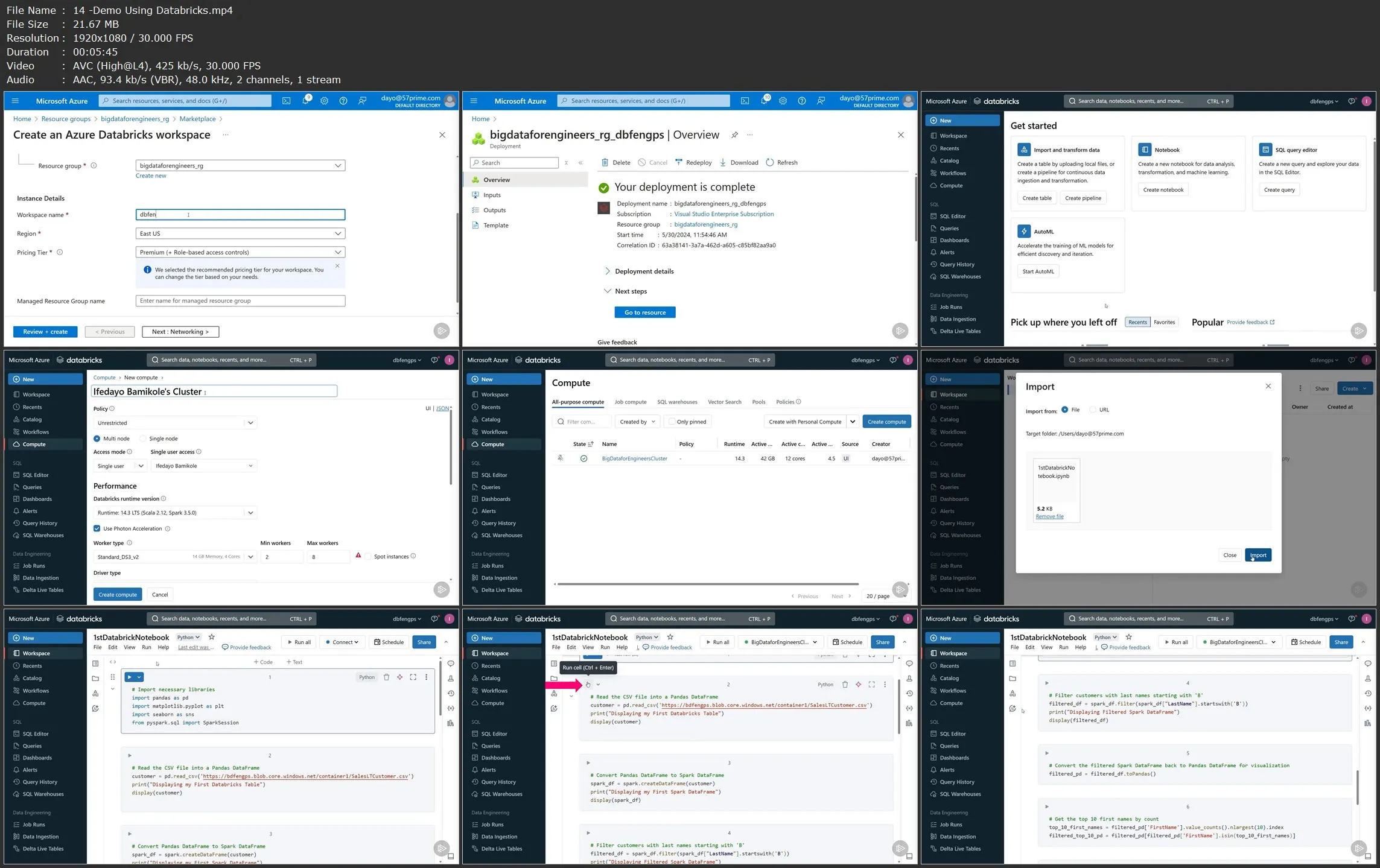Switch to Recents toggle on Get started page
Screen dimensions: 1380x868
1137,322
